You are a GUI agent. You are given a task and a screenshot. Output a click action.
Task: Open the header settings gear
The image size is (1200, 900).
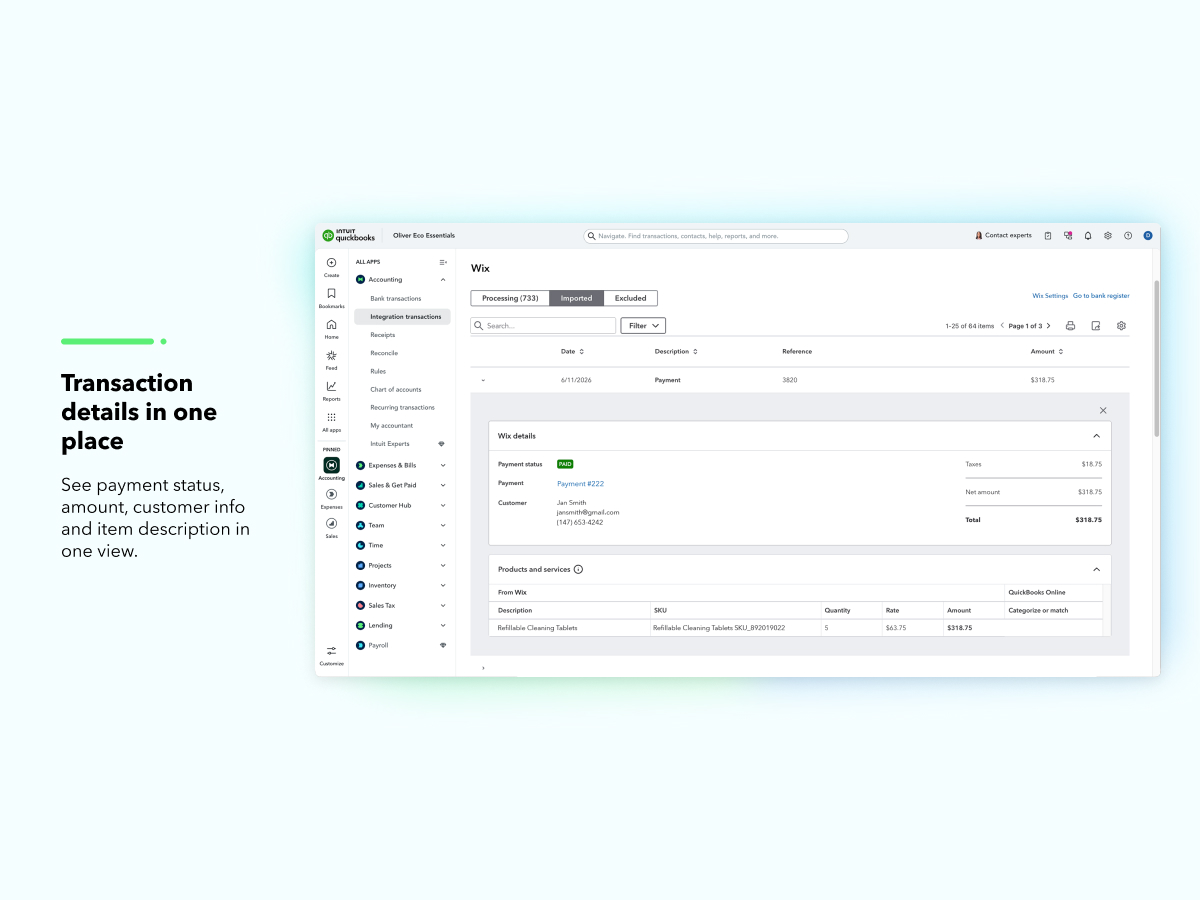[1108, 236]
